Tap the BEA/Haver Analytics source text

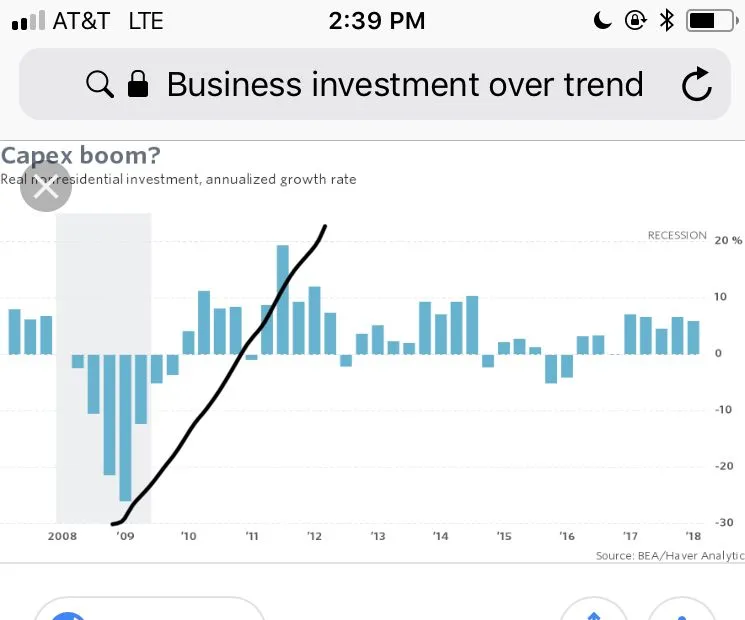669,556
